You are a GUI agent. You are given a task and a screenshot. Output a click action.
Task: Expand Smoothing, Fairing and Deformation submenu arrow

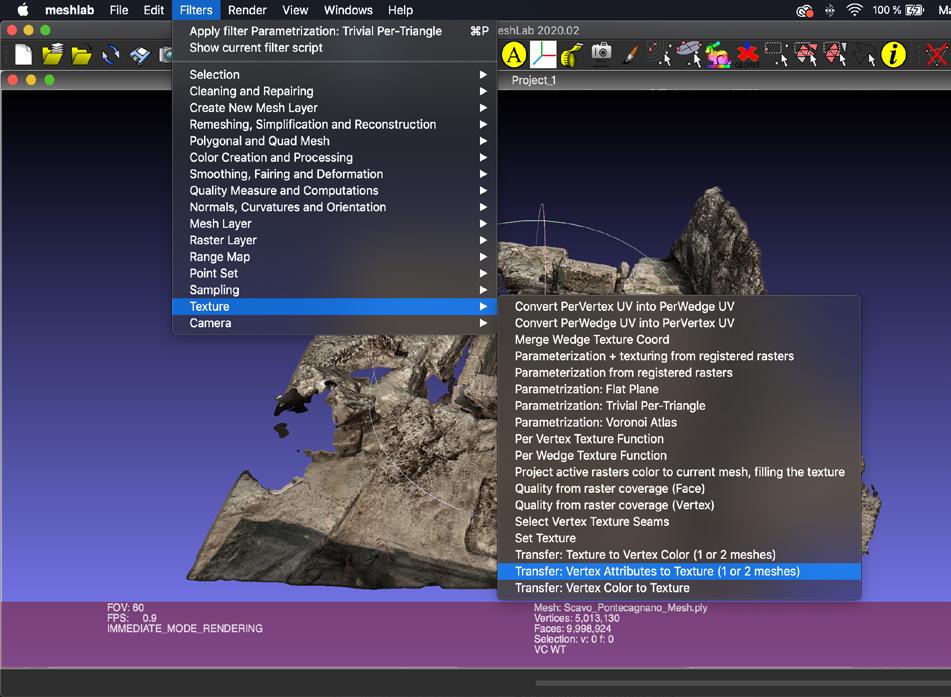483,174
